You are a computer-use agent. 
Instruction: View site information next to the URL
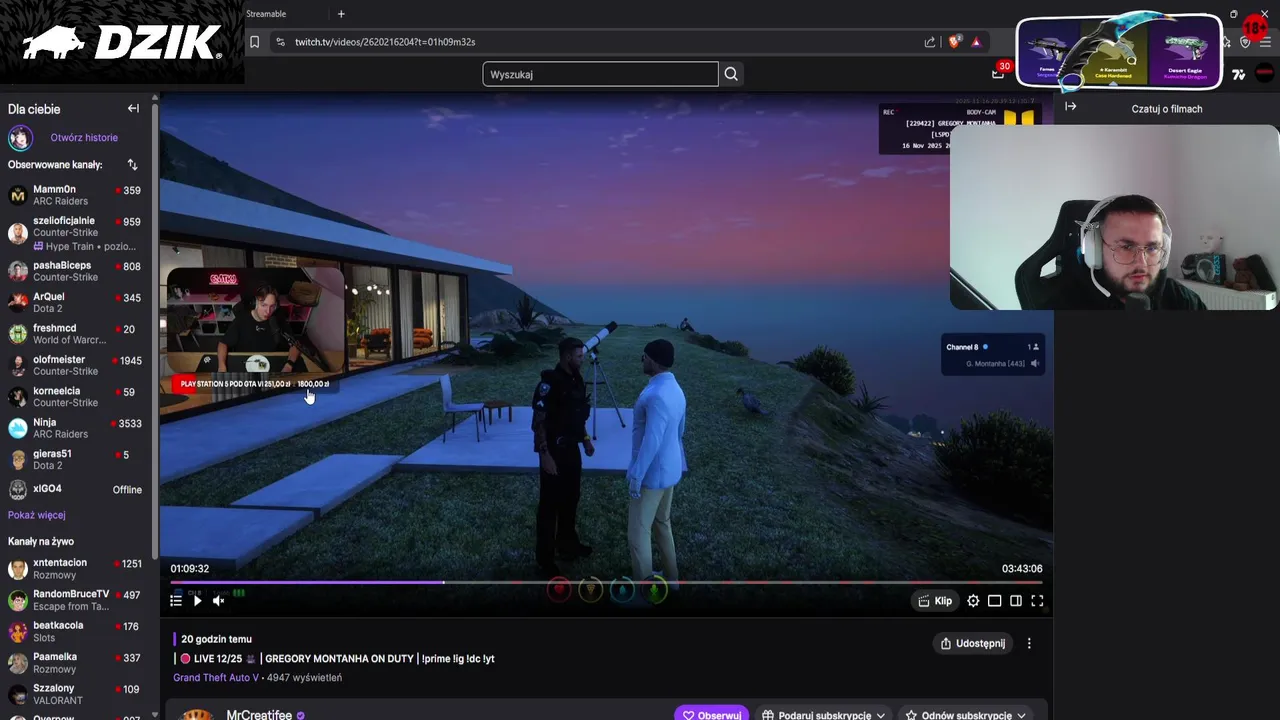coord(280,42)
